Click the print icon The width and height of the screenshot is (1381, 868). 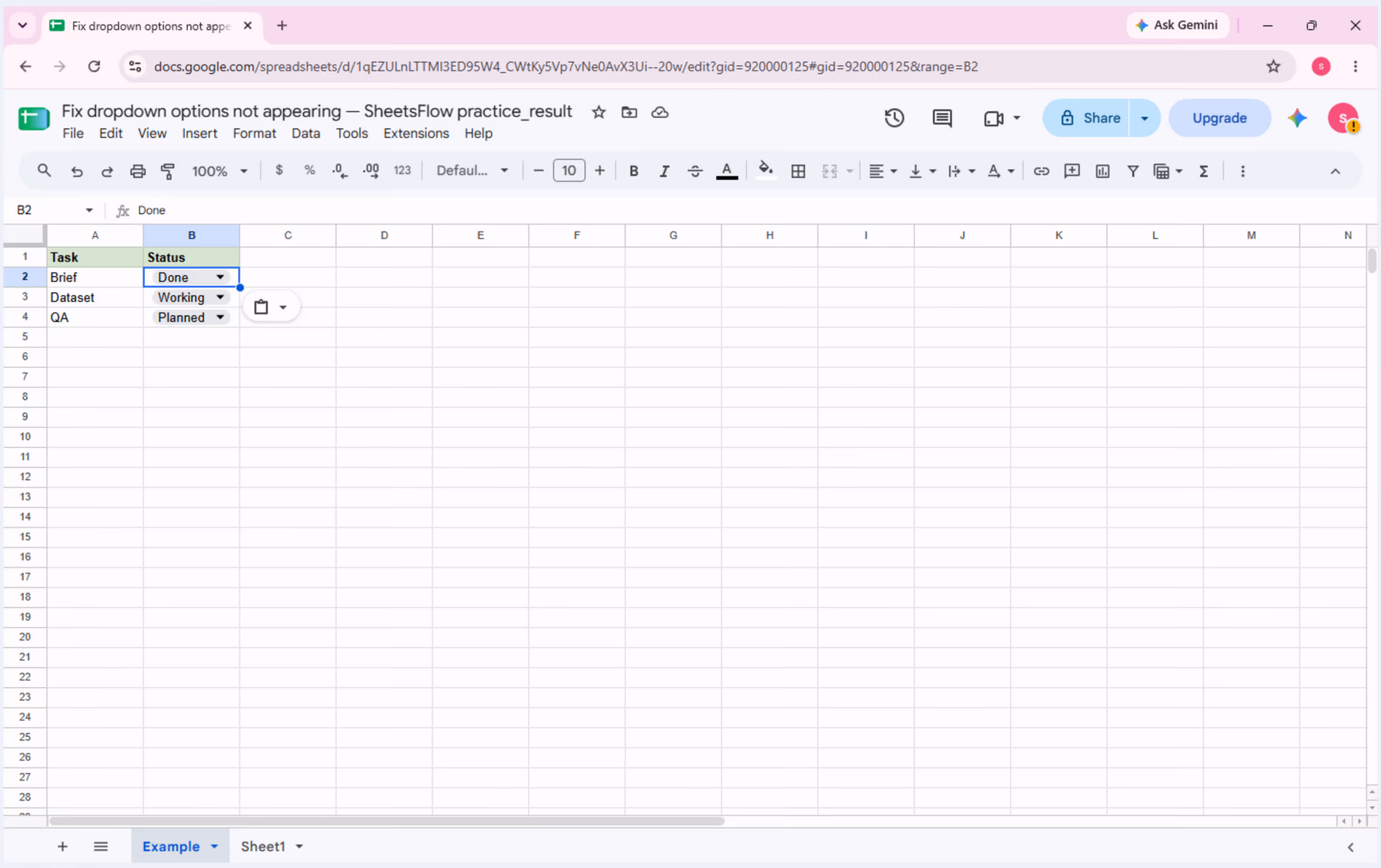(137, 171)
